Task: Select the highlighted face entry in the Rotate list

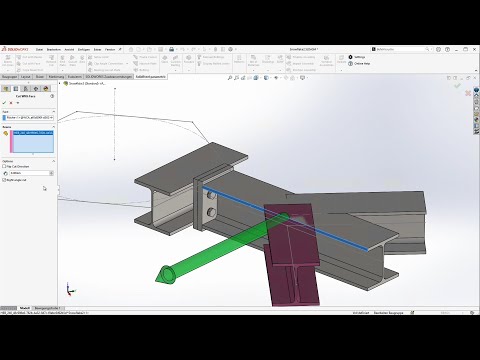Action: point(33,133)
